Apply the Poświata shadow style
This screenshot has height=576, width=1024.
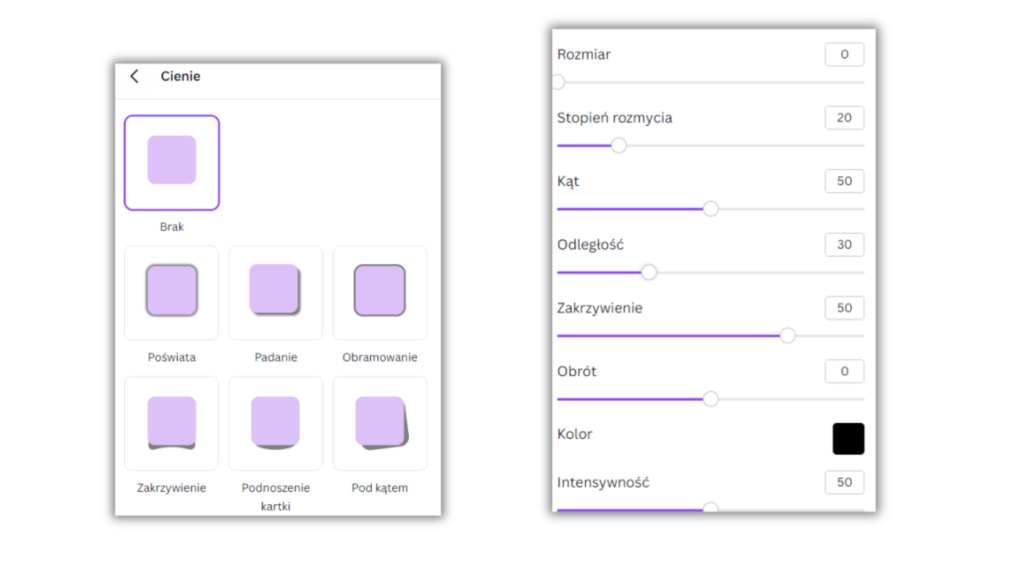(x=172, y=292)
